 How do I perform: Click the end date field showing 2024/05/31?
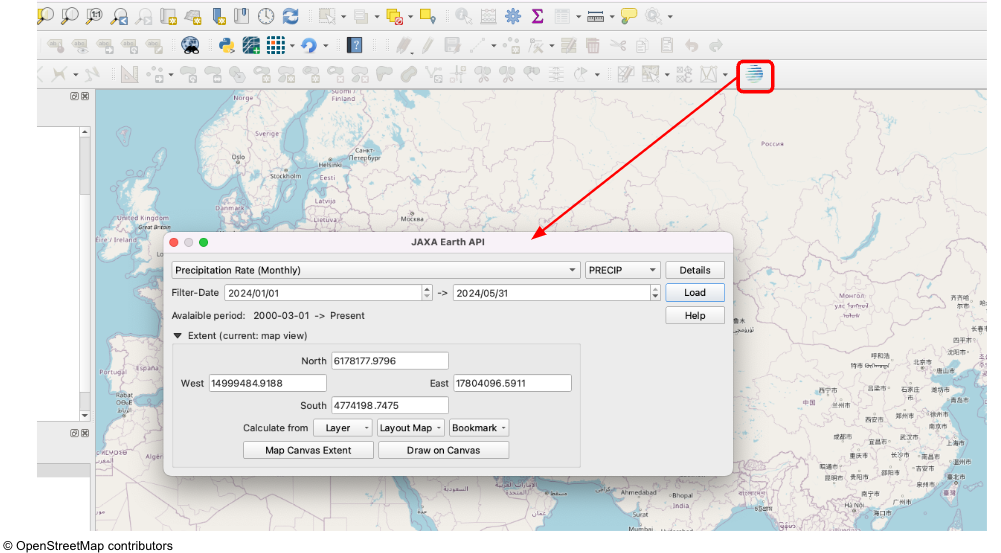[x=550, y=293]
